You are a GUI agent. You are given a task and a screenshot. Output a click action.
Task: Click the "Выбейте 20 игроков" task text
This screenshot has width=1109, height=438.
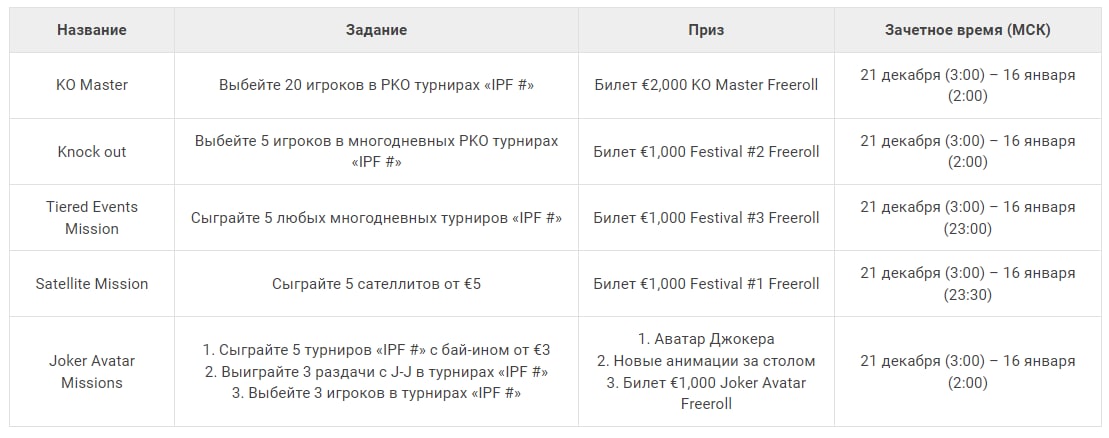[376, 85]
